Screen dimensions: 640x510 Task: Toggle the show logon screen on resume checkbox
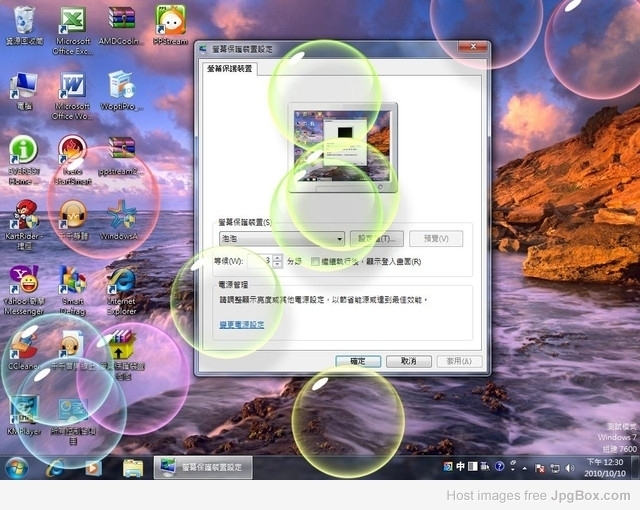click(x=315, y=262)
